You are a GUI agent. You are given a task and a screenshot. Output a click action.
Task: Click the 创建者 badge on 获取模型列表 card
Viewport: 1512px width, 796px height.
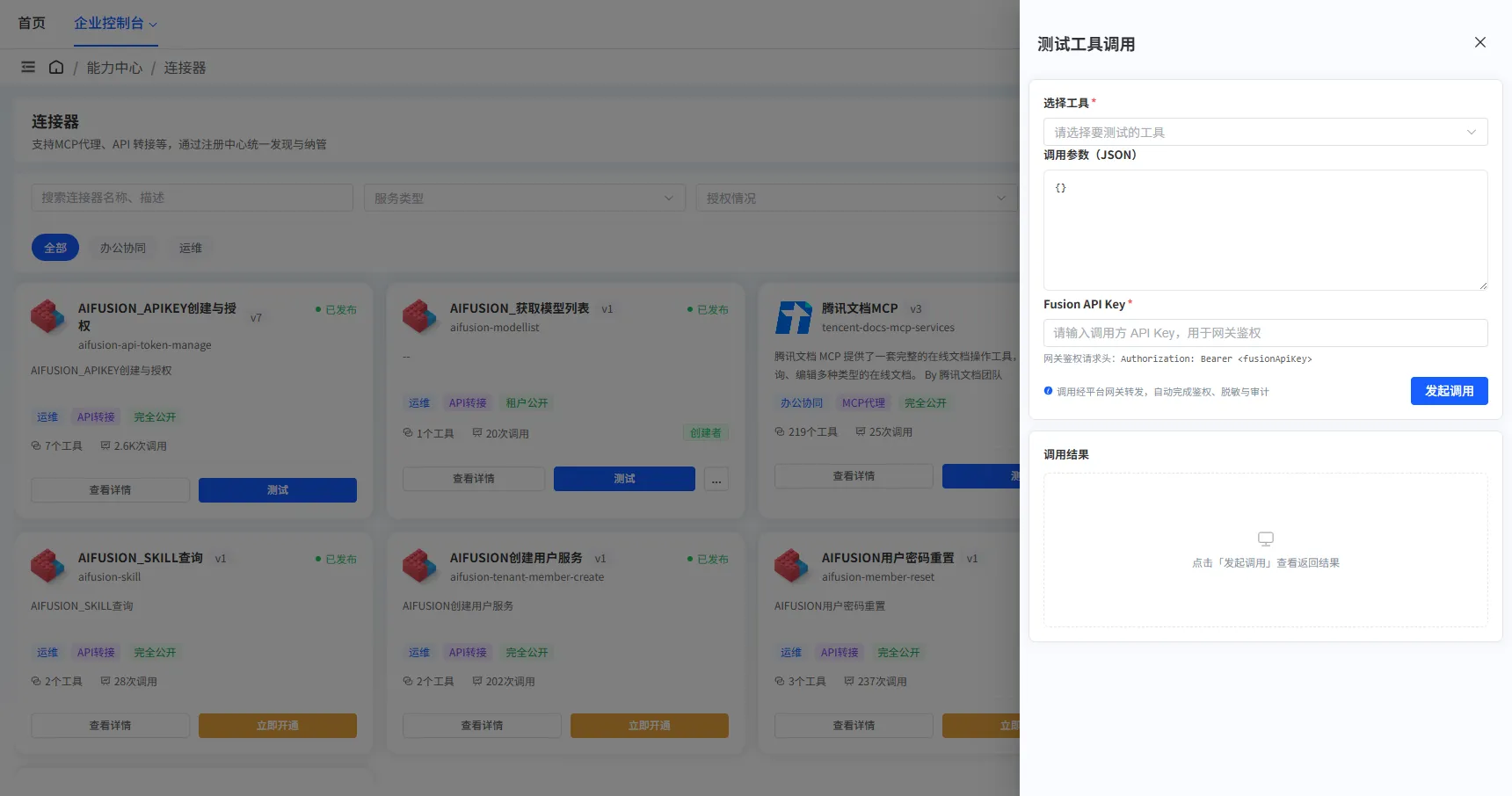[x=705, y=433]
